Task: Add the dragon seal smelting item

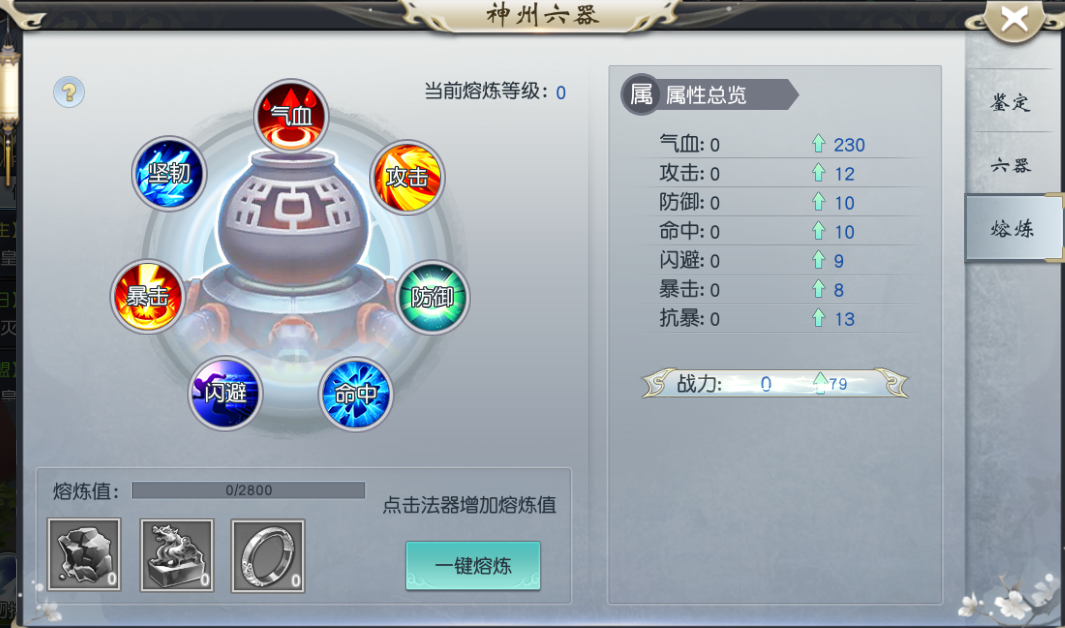Action: pos(177,555)
